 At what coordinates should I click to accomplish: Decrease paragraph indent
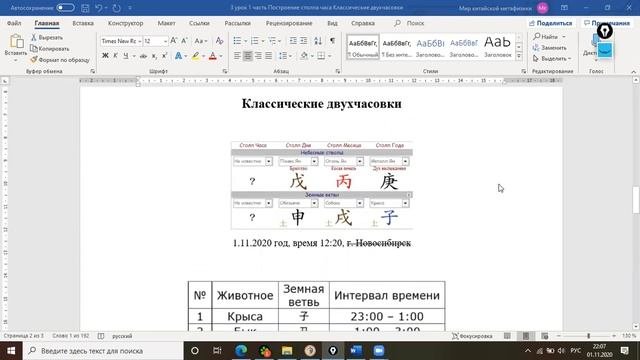click(293, 41)
